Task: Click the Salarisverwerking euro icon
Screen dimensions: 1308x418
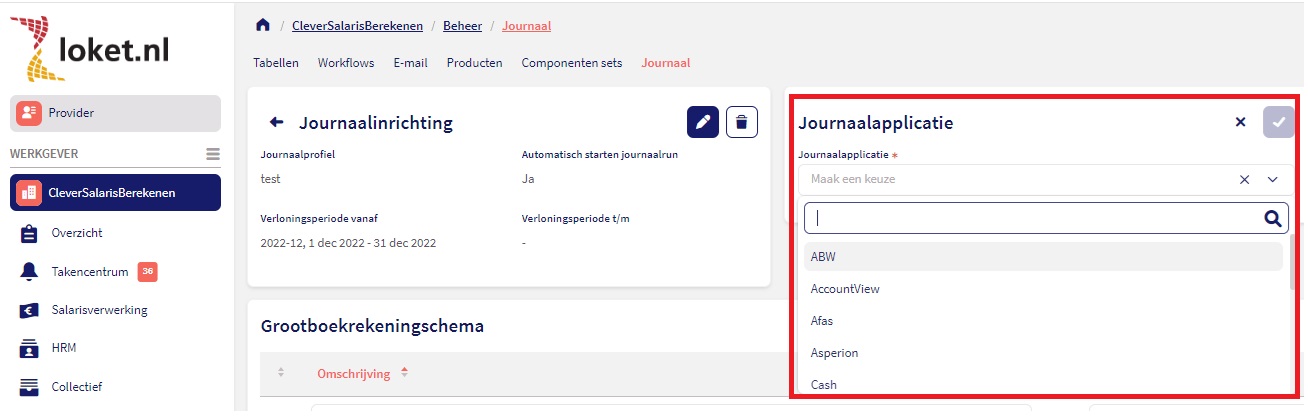Action: (29, 310)
